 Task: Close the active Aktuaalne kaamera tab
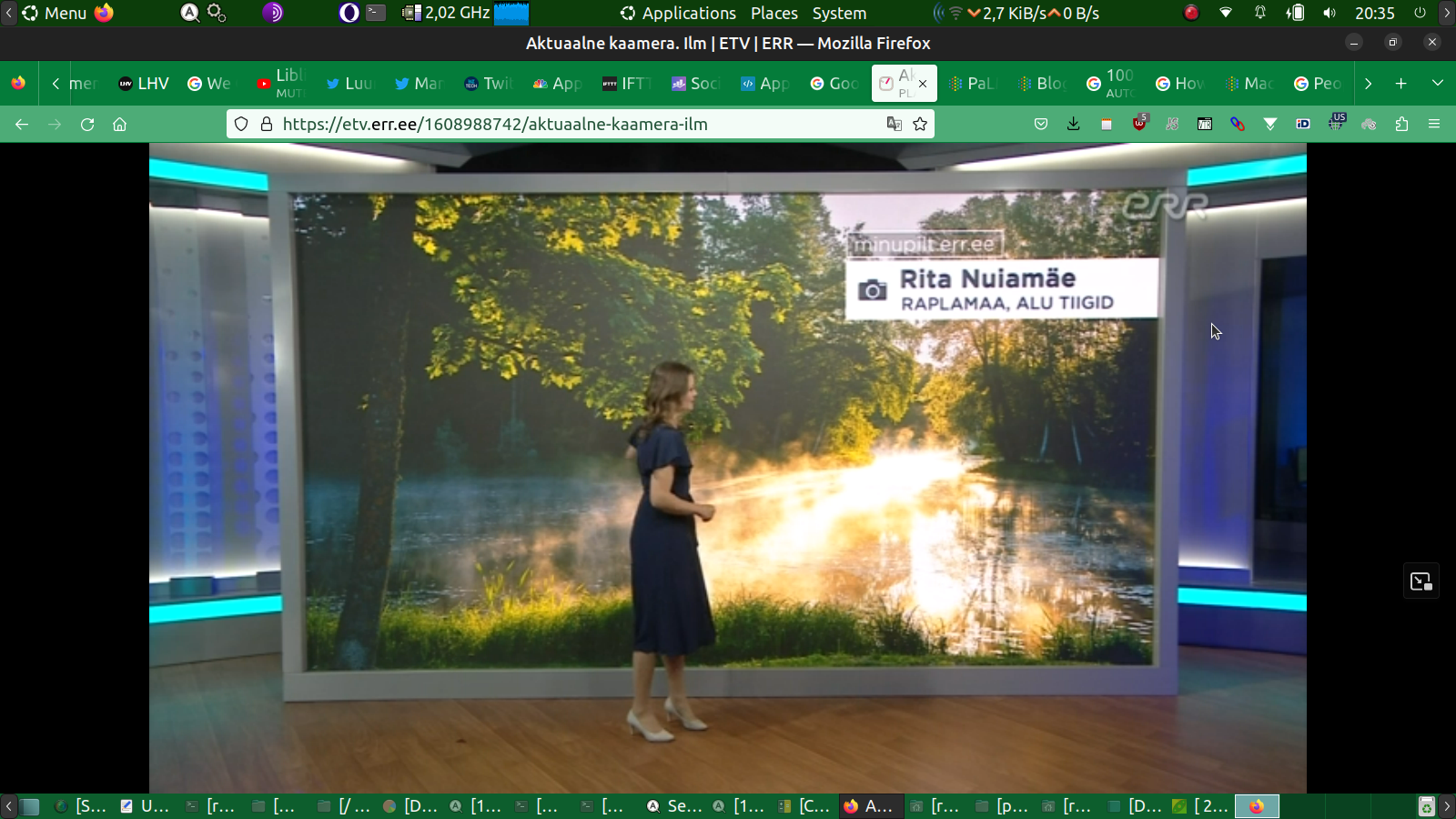(x=923, y=83)
